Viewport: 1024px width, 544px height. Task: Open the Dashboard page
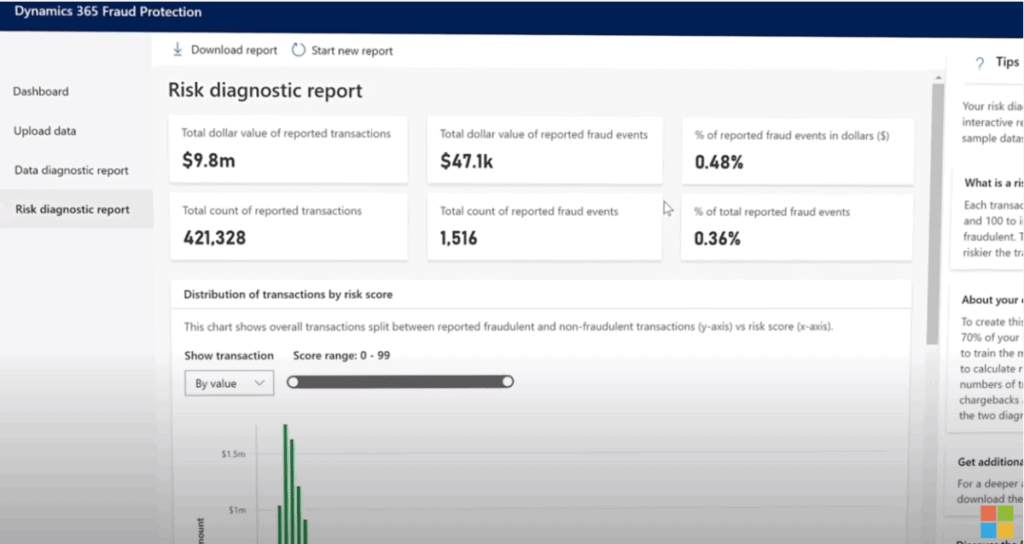40,91
